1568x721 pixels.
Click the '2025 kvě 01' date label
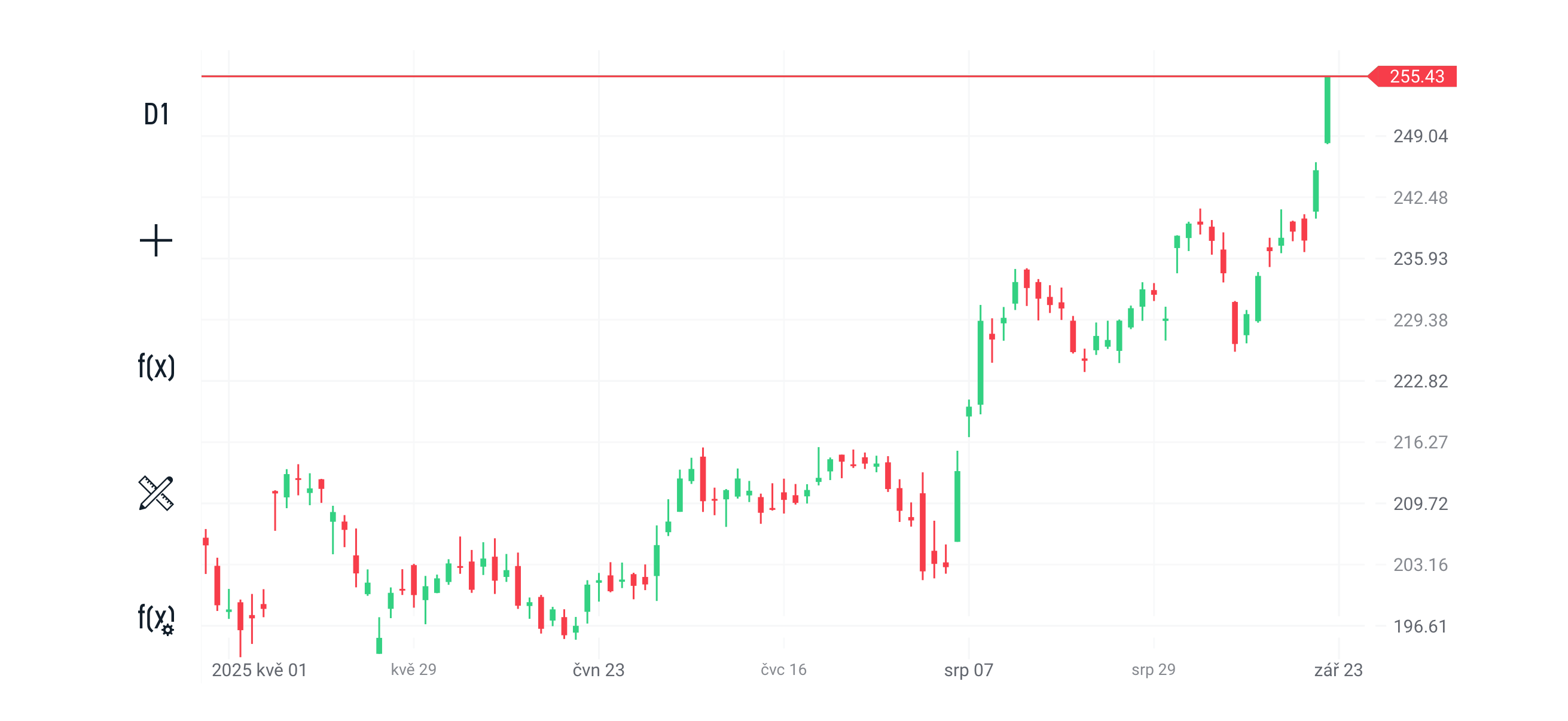click(260, 670)
